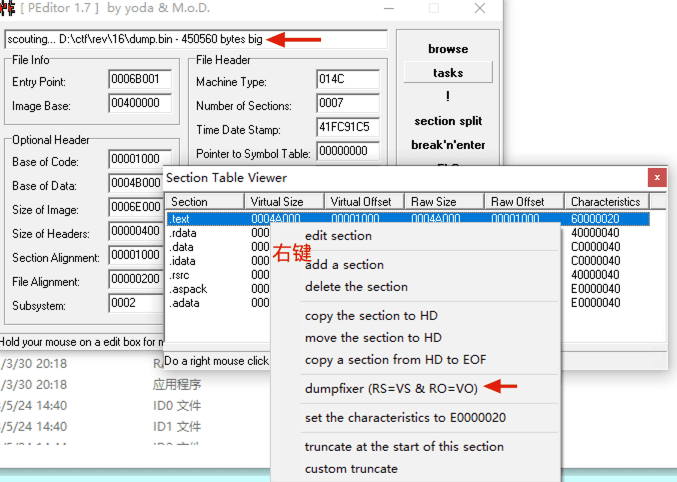The height and width of the screenshot is (482, 677).
Task: Choose copy a section from HD to EOF
Action: 395,360
